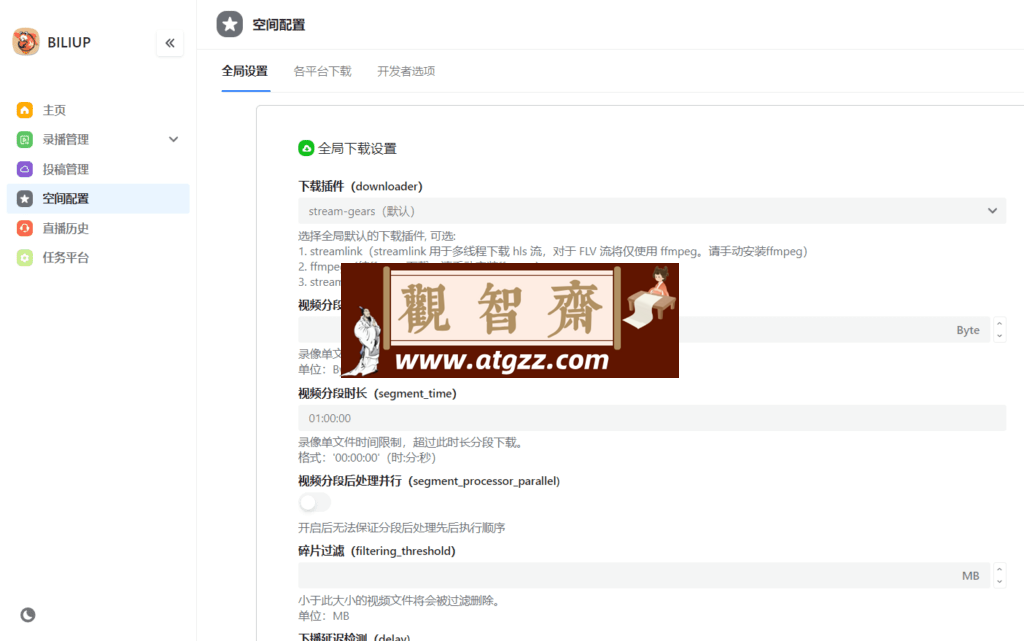Click the purple cloud icon beside 投稿管理
This screenshot has width=1024, height=641.
point(25,169)
